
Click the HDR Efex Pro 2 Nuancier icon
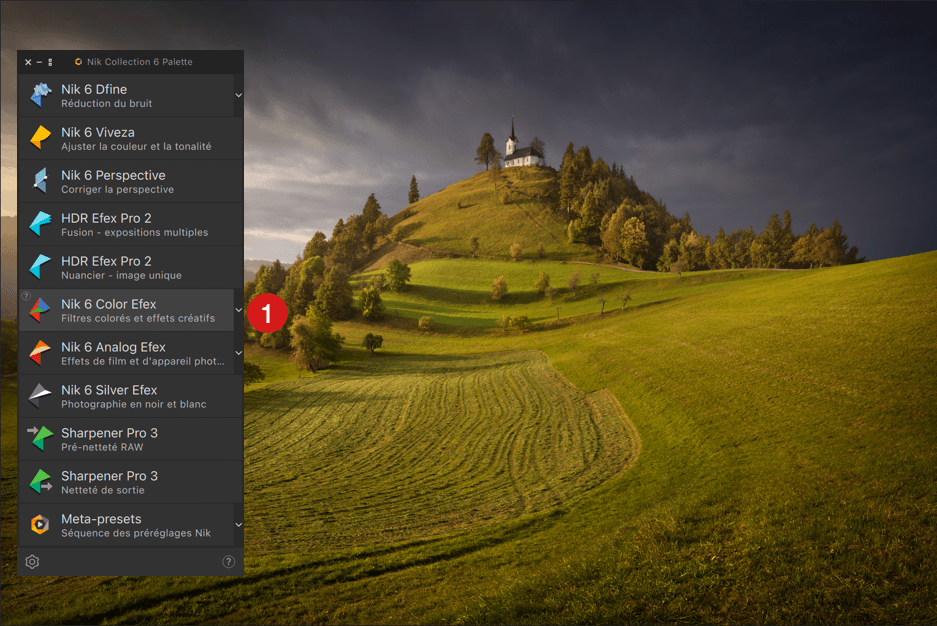(x=41, y=267)
